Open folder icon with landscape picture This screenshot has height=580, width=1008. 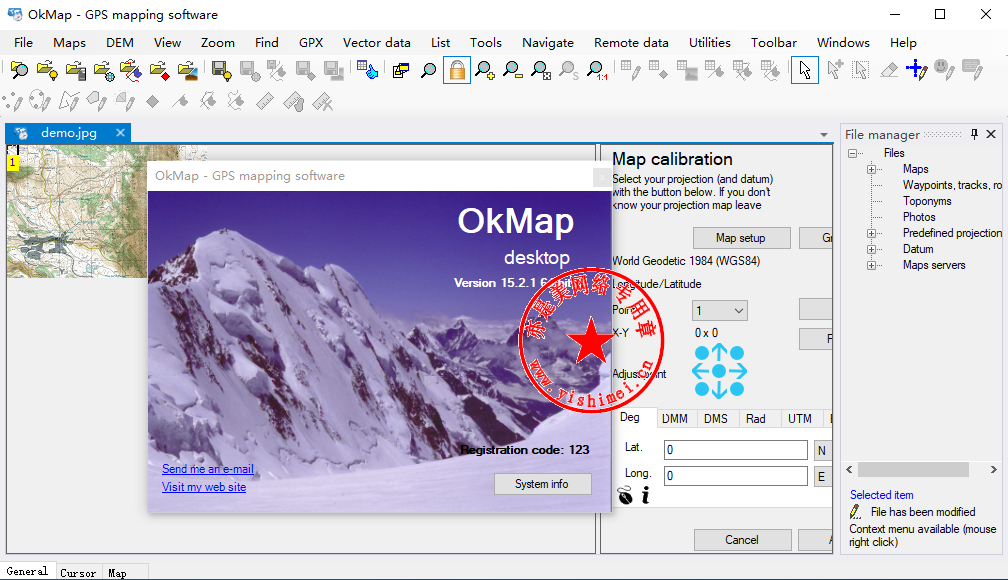tap(188, 70)
